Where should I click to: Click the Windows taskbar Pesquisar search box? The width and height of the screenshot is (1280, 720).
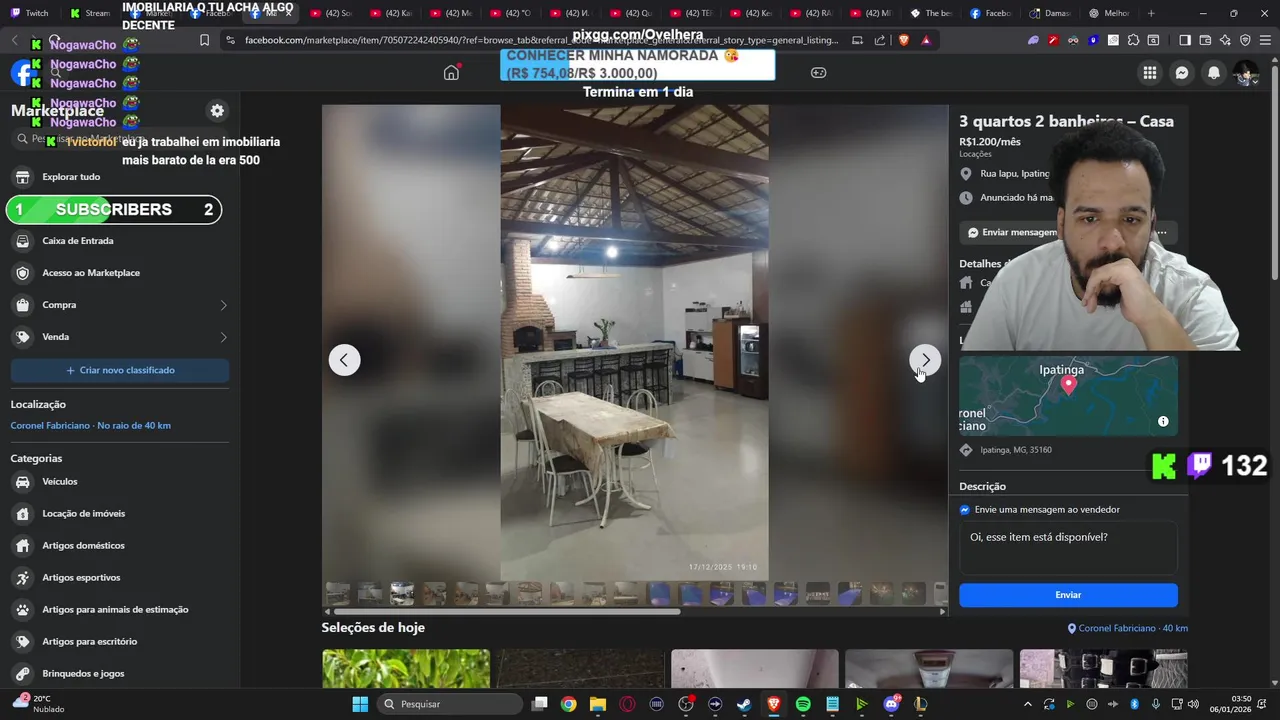(449, 704)
